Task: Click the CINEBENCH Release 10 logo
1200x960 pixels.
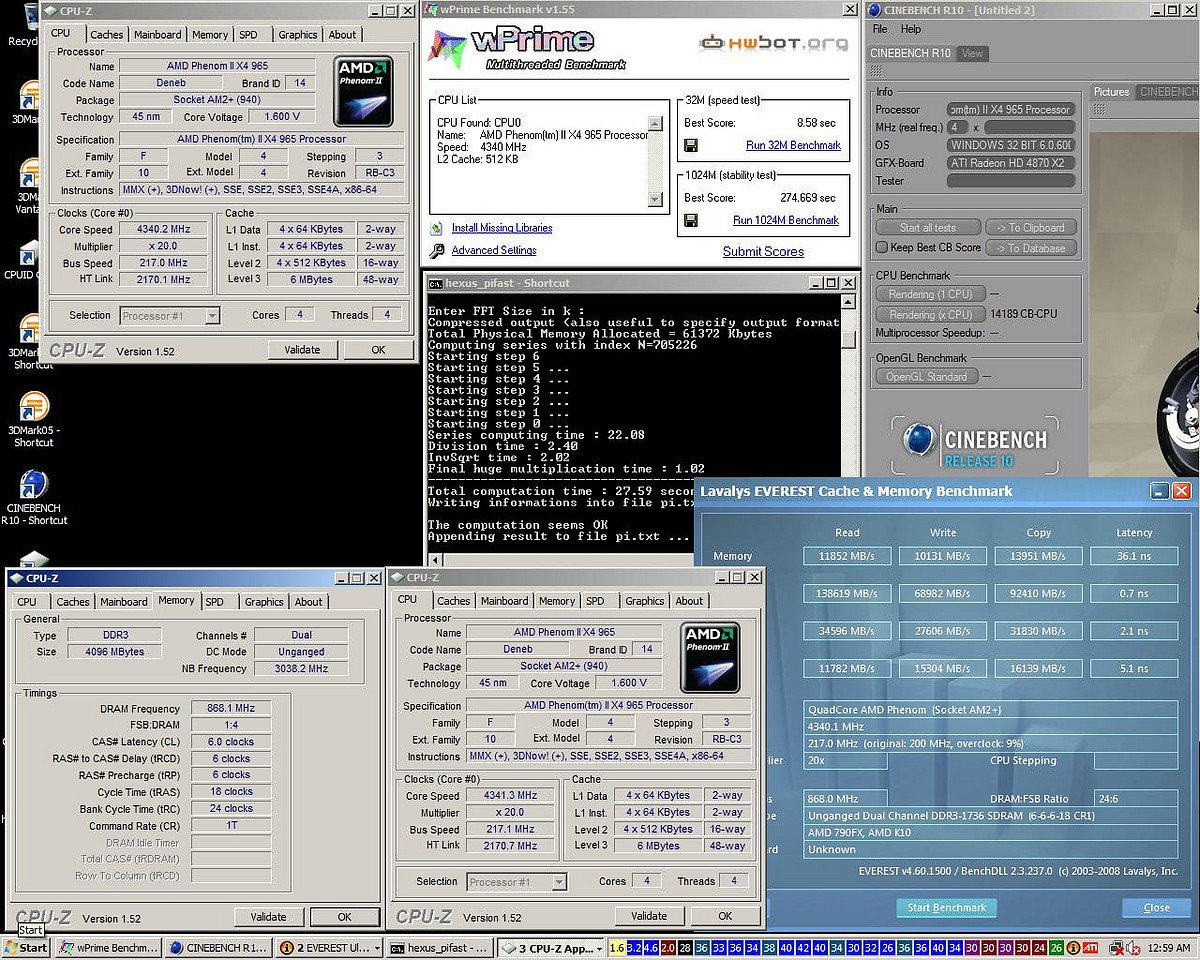Action: (x=973, y=447)
